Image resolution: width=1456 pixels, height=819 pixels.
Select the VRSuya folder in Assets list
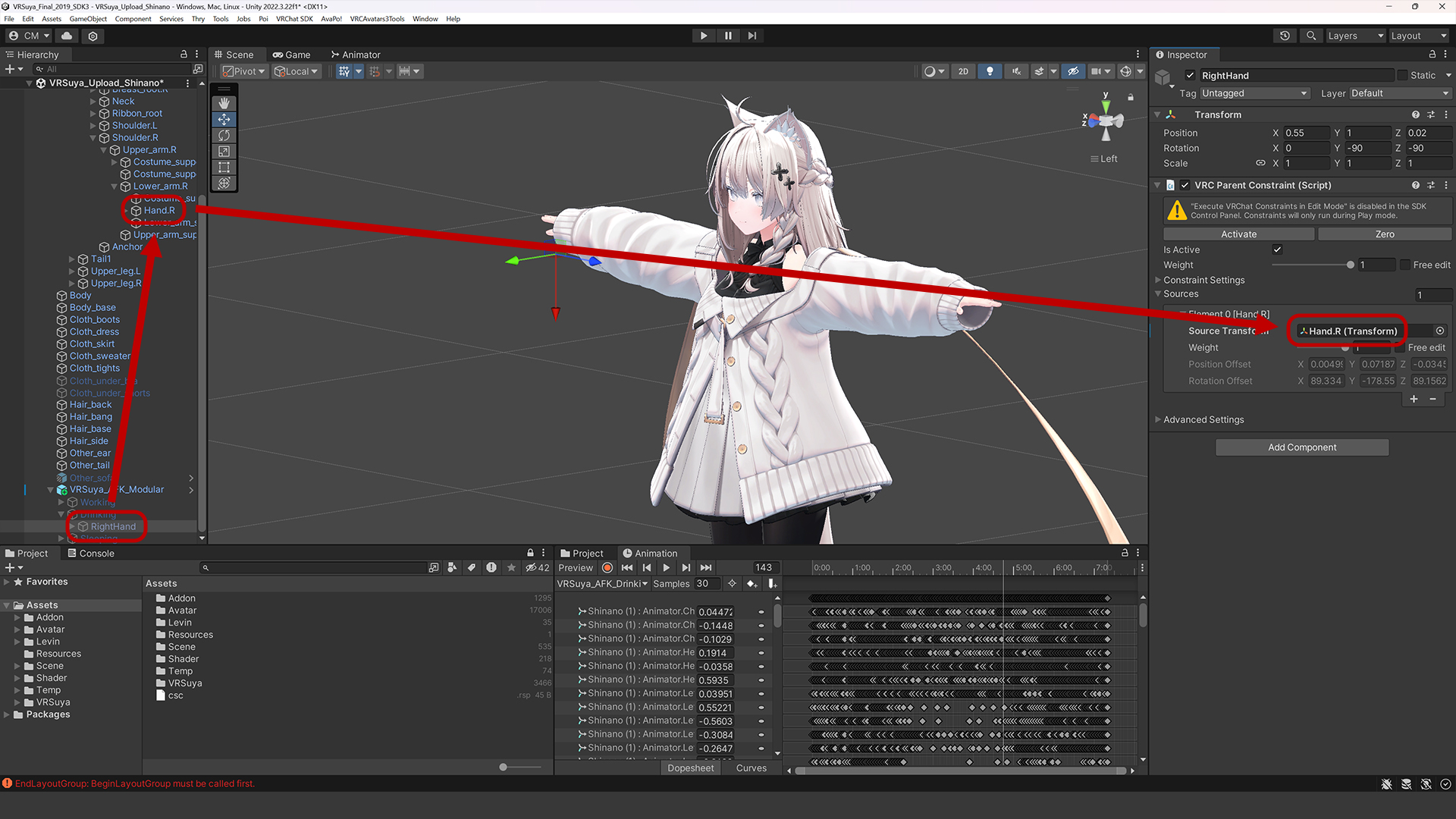185,683
